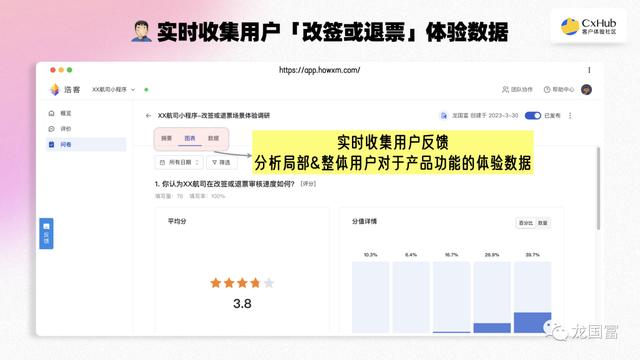Click the creator icon beside 龙国富
This screenshot has height=360, width=640.
click(444, 116)
